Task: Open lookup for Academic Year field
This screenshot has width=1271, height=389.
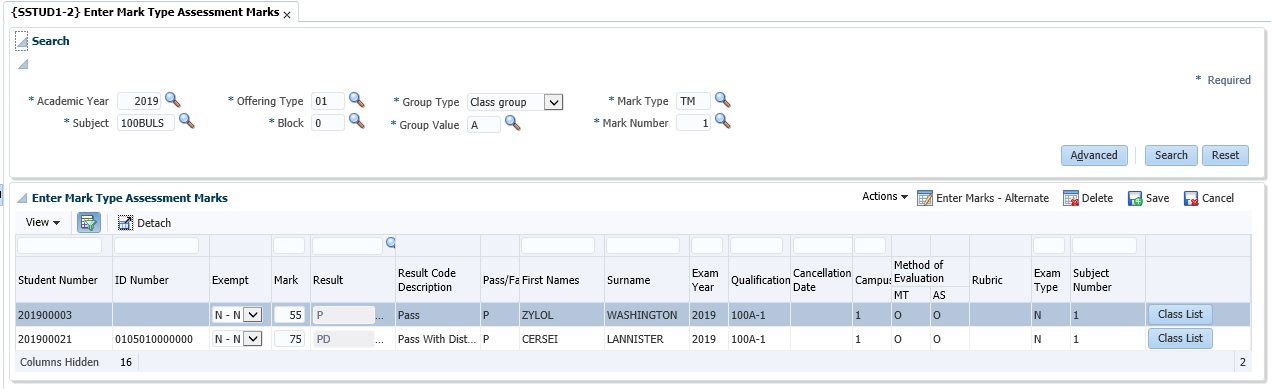Action: click(173, 100)
